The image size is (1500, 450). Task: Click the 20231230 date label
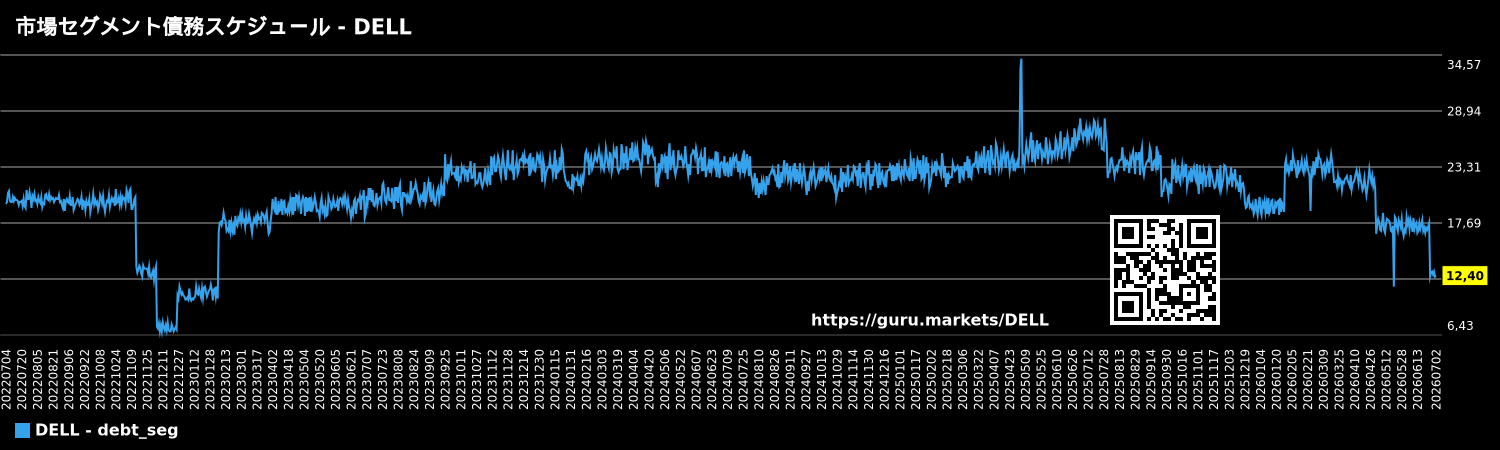[539, 378]
